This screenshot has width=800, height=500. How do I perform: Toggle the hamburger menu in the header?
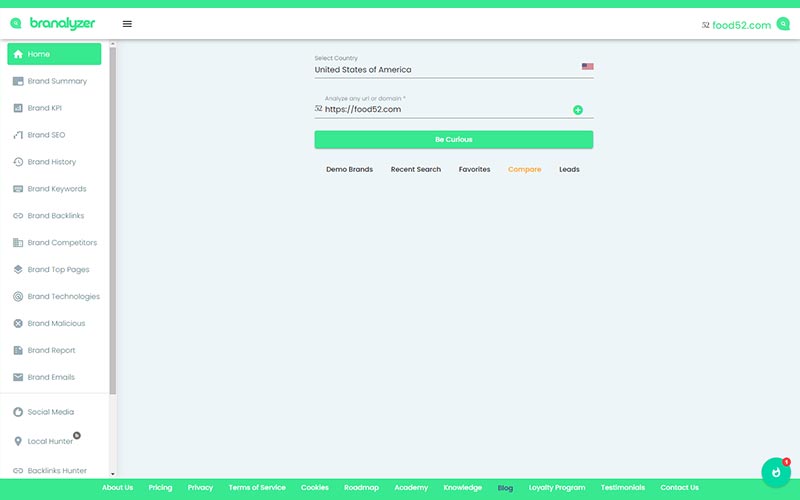click(128, 24)
